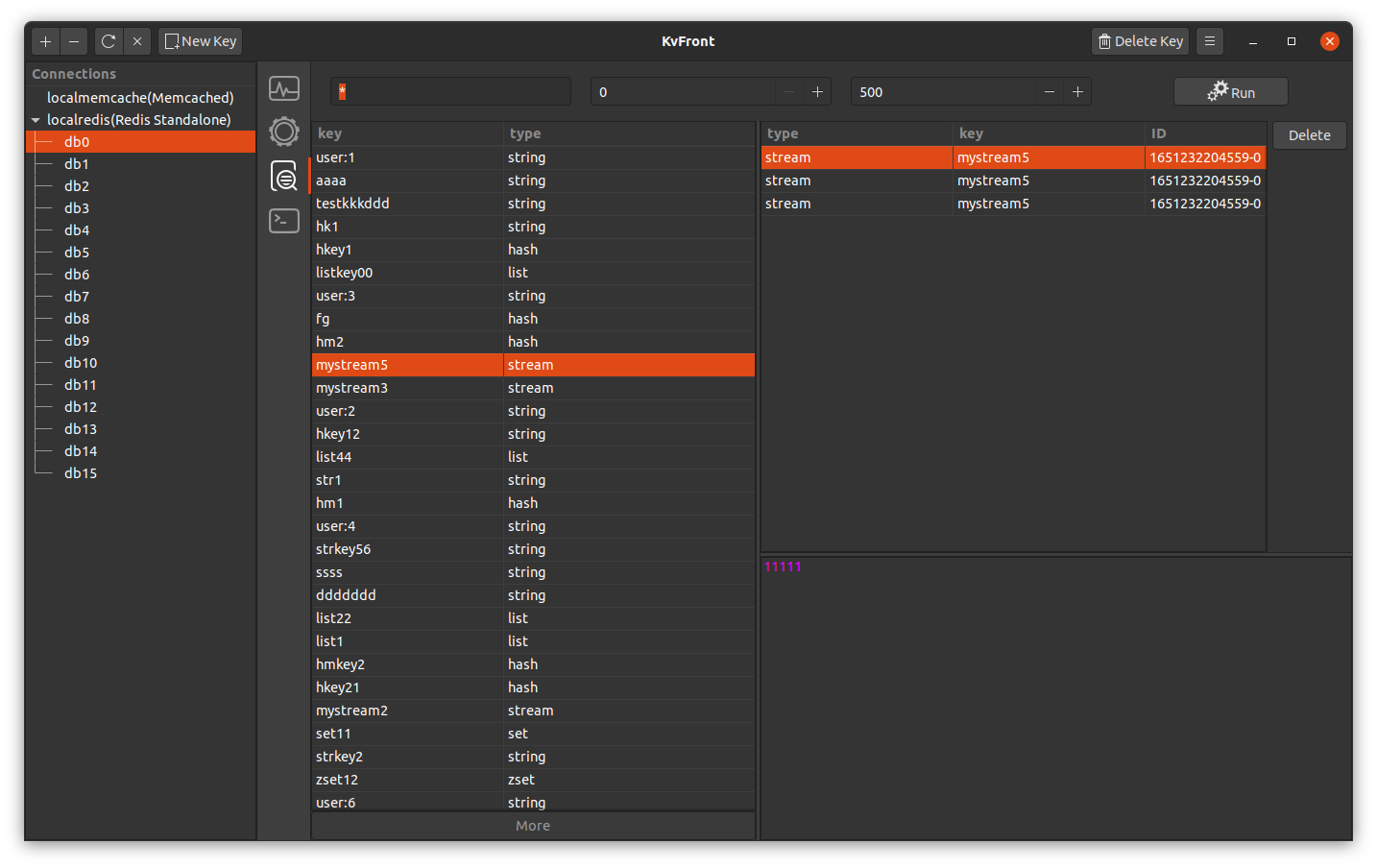This screenshot has height=868, width=1377.
Task: Open the settings gear sidebar icon
Action: click(284, 132)
